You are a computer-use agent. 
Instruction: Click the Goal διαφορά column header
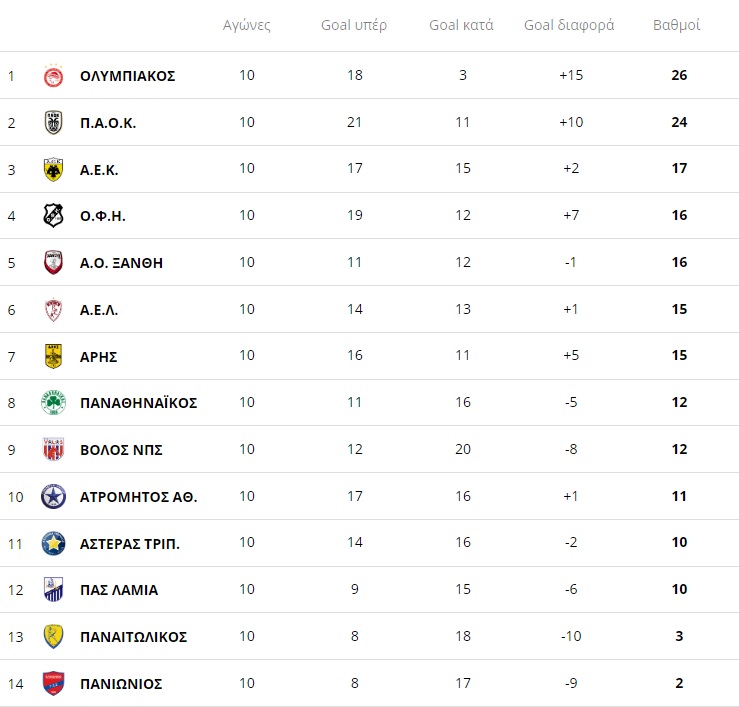pyautogui.click(x=569, y=25)
